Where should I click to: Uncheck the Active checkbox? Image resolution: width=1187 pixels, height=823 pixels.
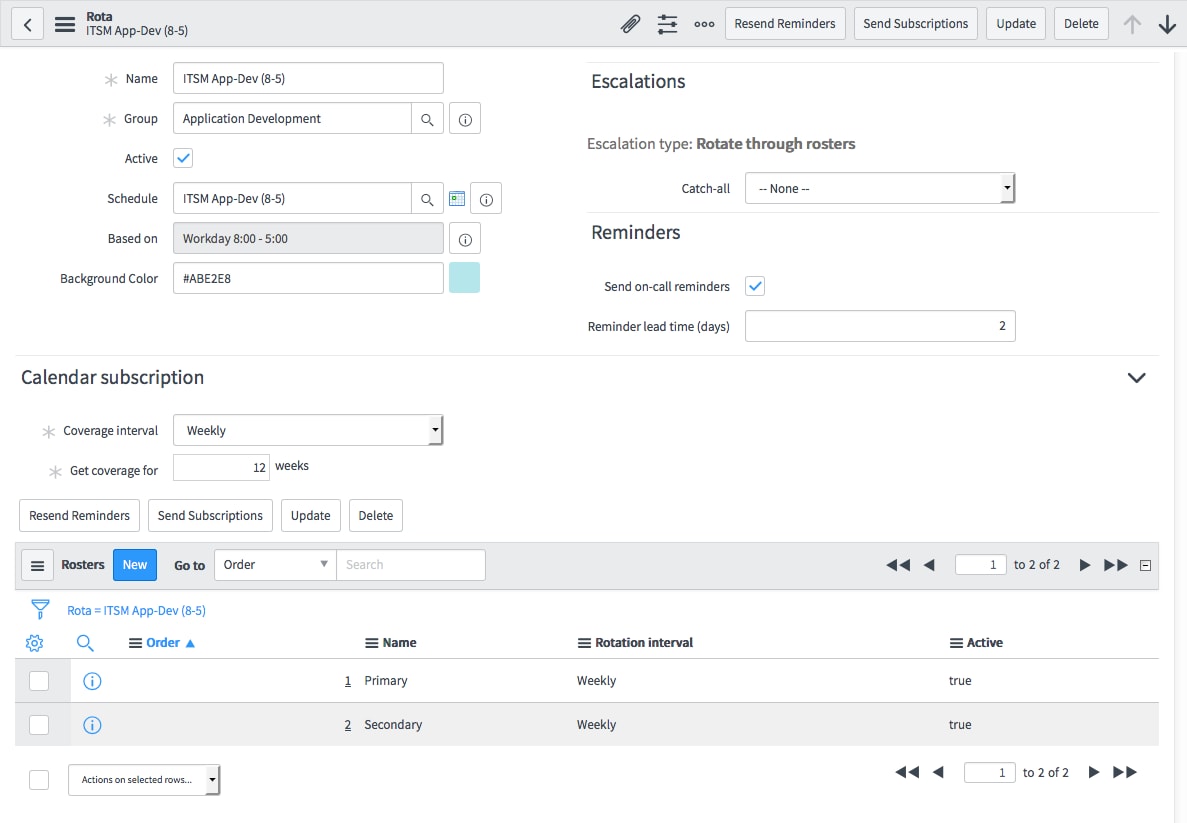pyautogui.click(x=182, y=158)
